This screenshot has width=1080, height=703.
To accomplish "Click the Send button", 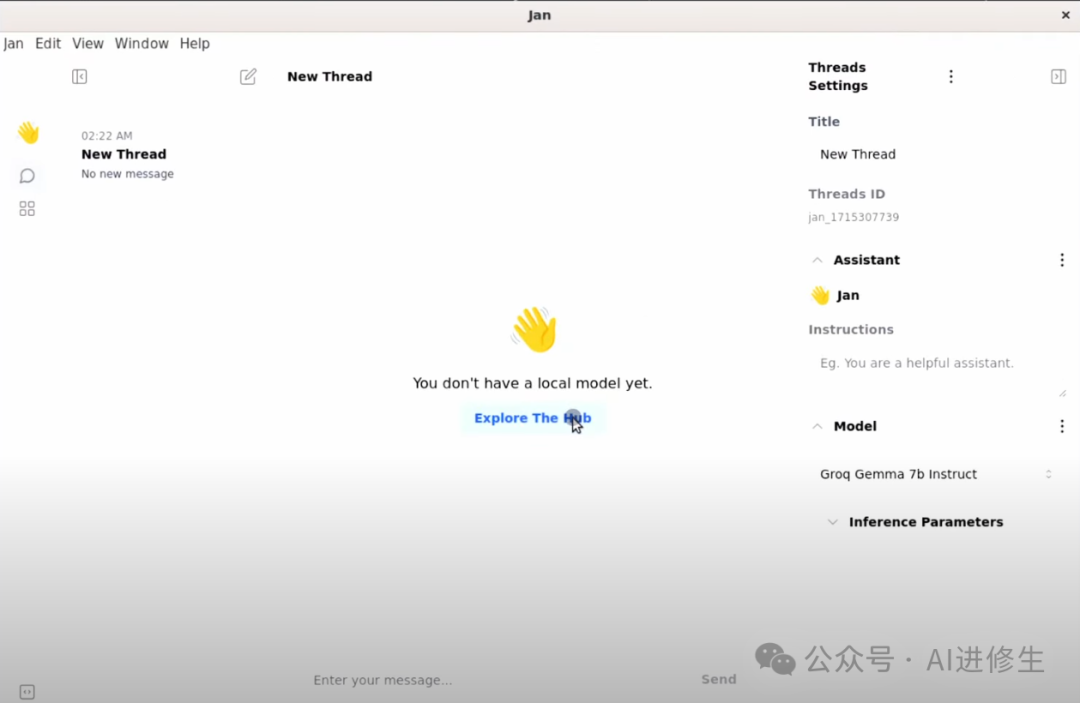I will coord(718,680).
